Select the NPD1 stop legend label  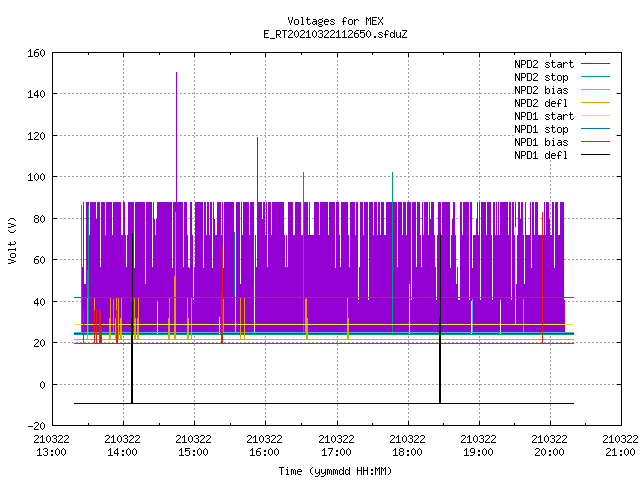click(541, 129)
